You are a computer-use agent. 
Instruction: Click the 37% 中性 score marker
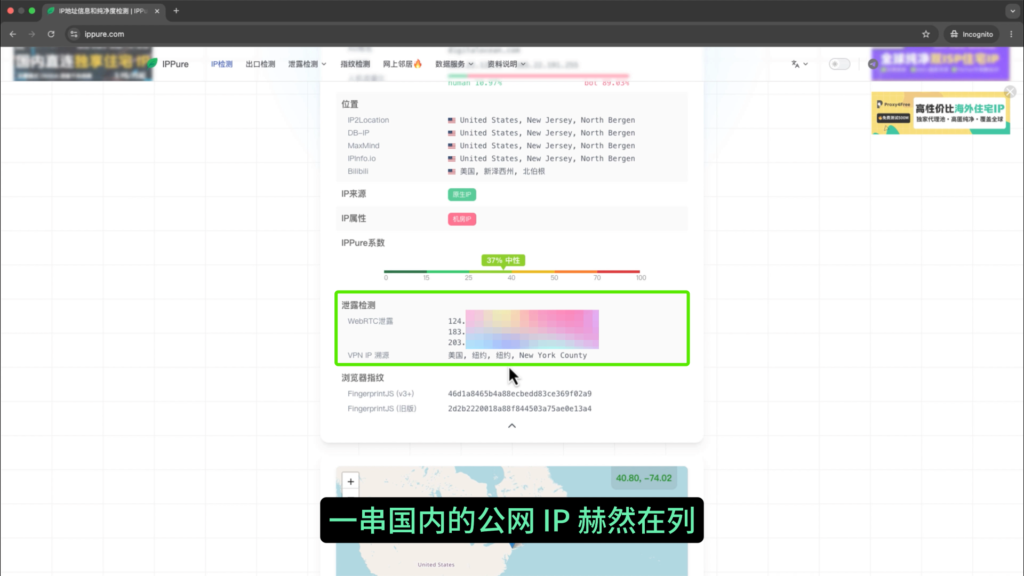503,260
